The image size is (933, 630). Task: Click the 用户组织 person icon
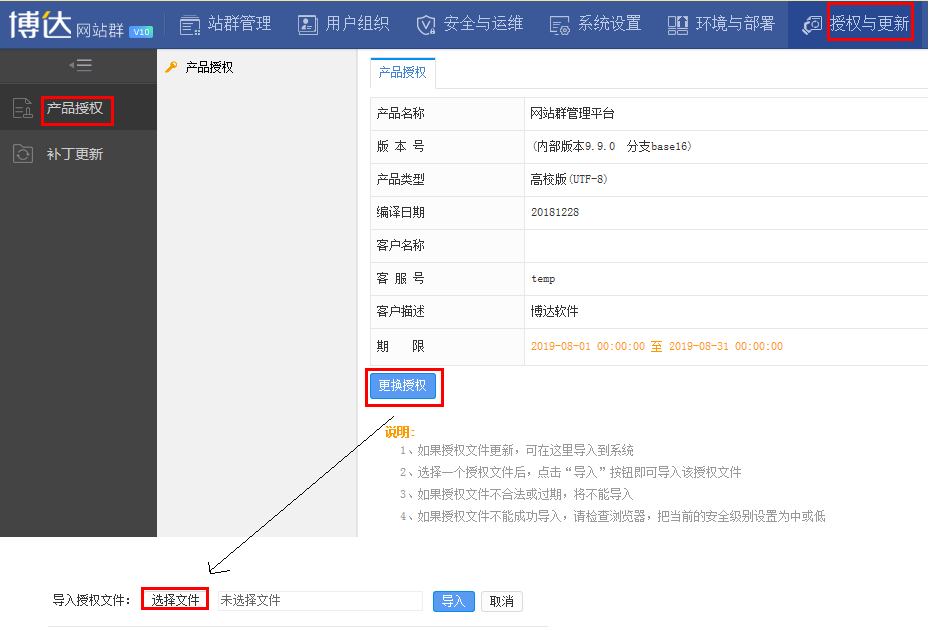(308, 25)
